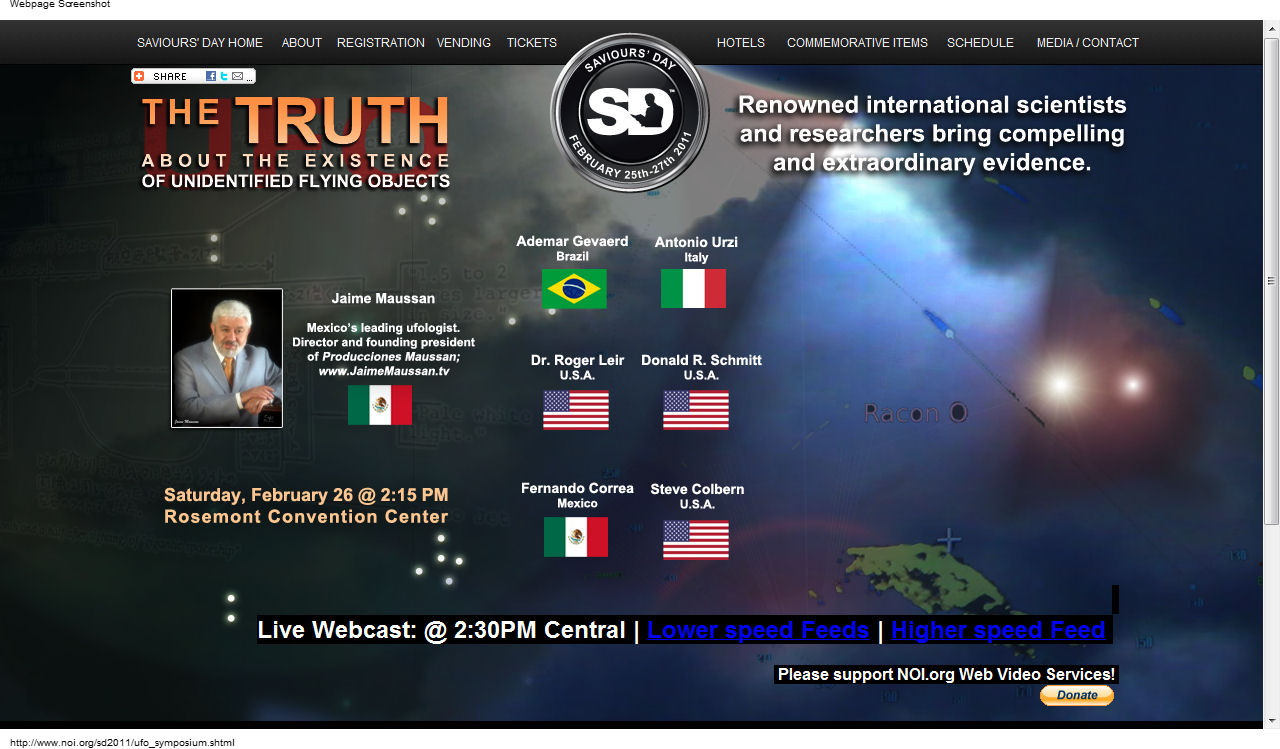Click the scrollbar up arrow
The image size is (1280, 749).
(1271, 27)
